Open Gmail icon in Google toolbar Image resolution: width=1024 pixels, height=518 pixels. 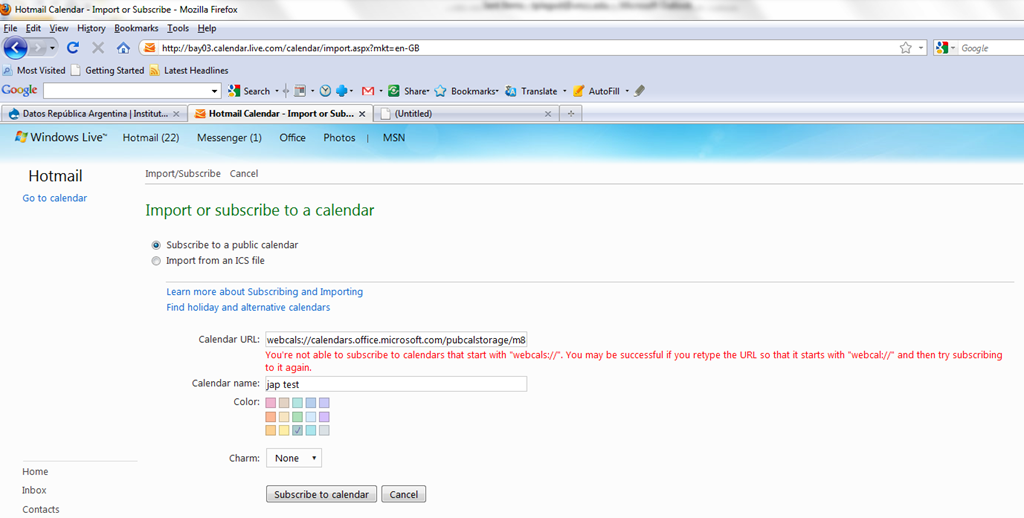(x=367, y=91)
